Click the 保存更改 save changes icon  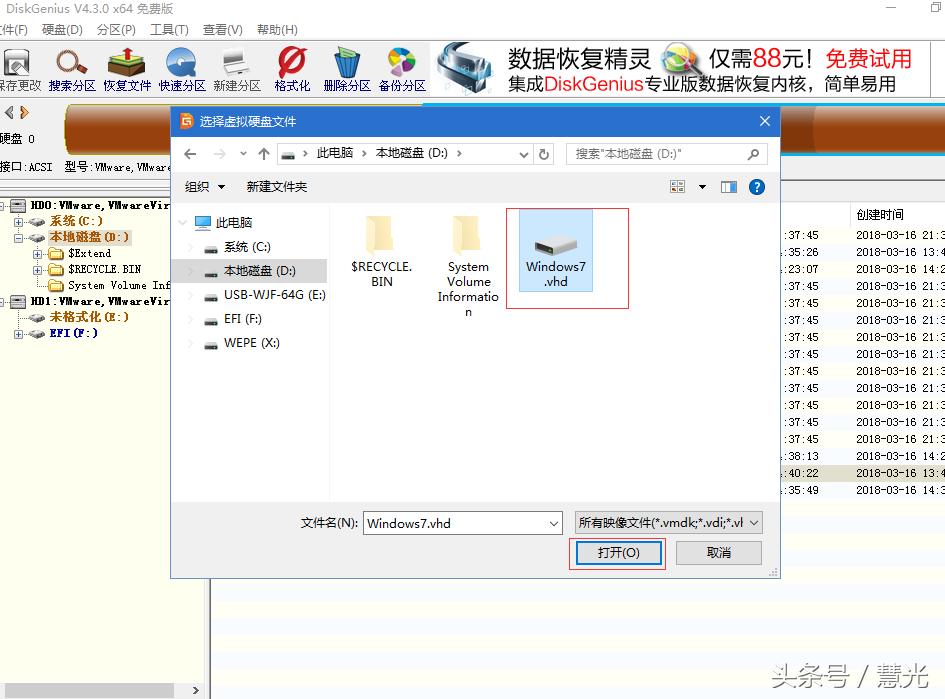tap(18, 67)
